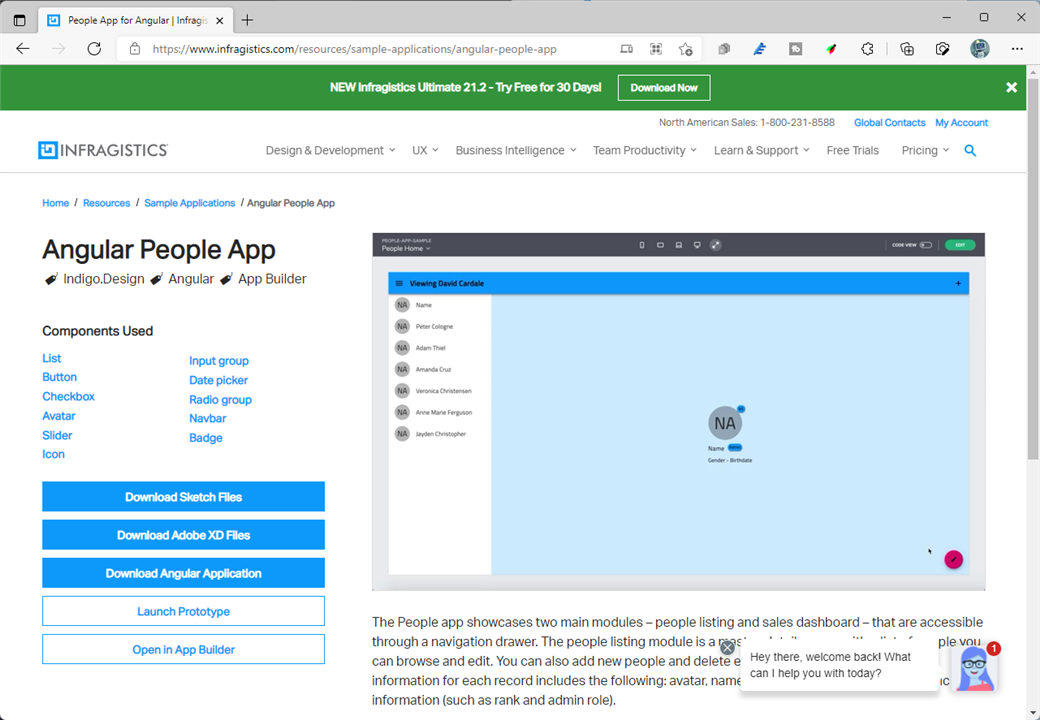Click the site lock icon in address bar
This screenshot has width=1040, height=720.
pos(135,48)
